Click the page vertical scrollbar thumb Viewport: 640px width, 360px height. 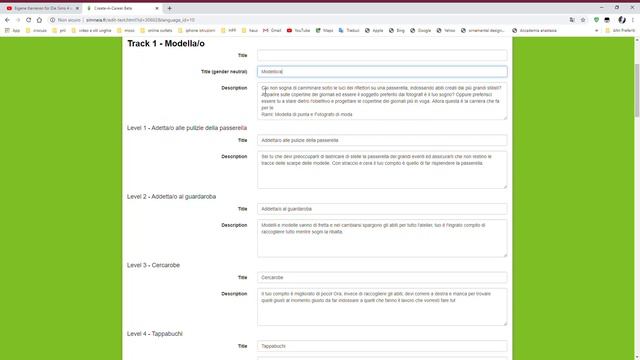(637, 90)
